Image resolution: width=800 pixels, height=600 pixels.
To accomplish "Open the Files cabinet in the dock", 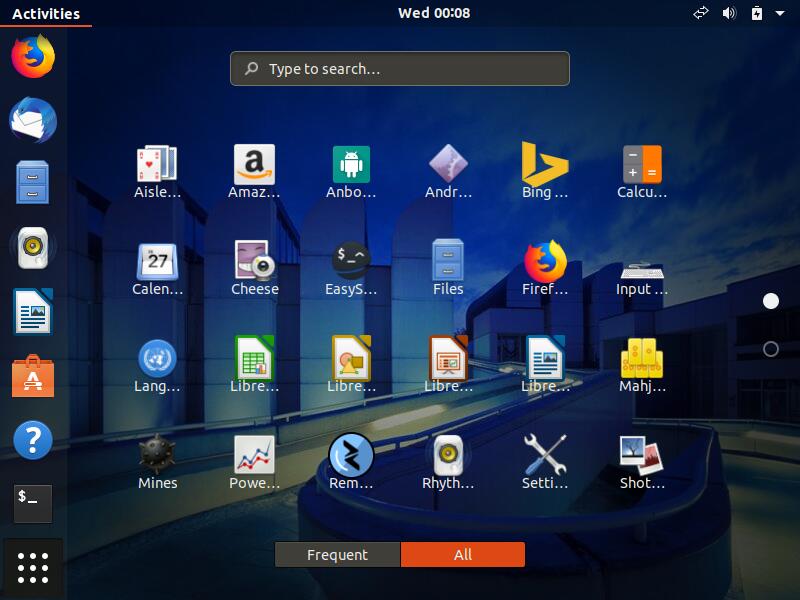I will click(33, 183).
